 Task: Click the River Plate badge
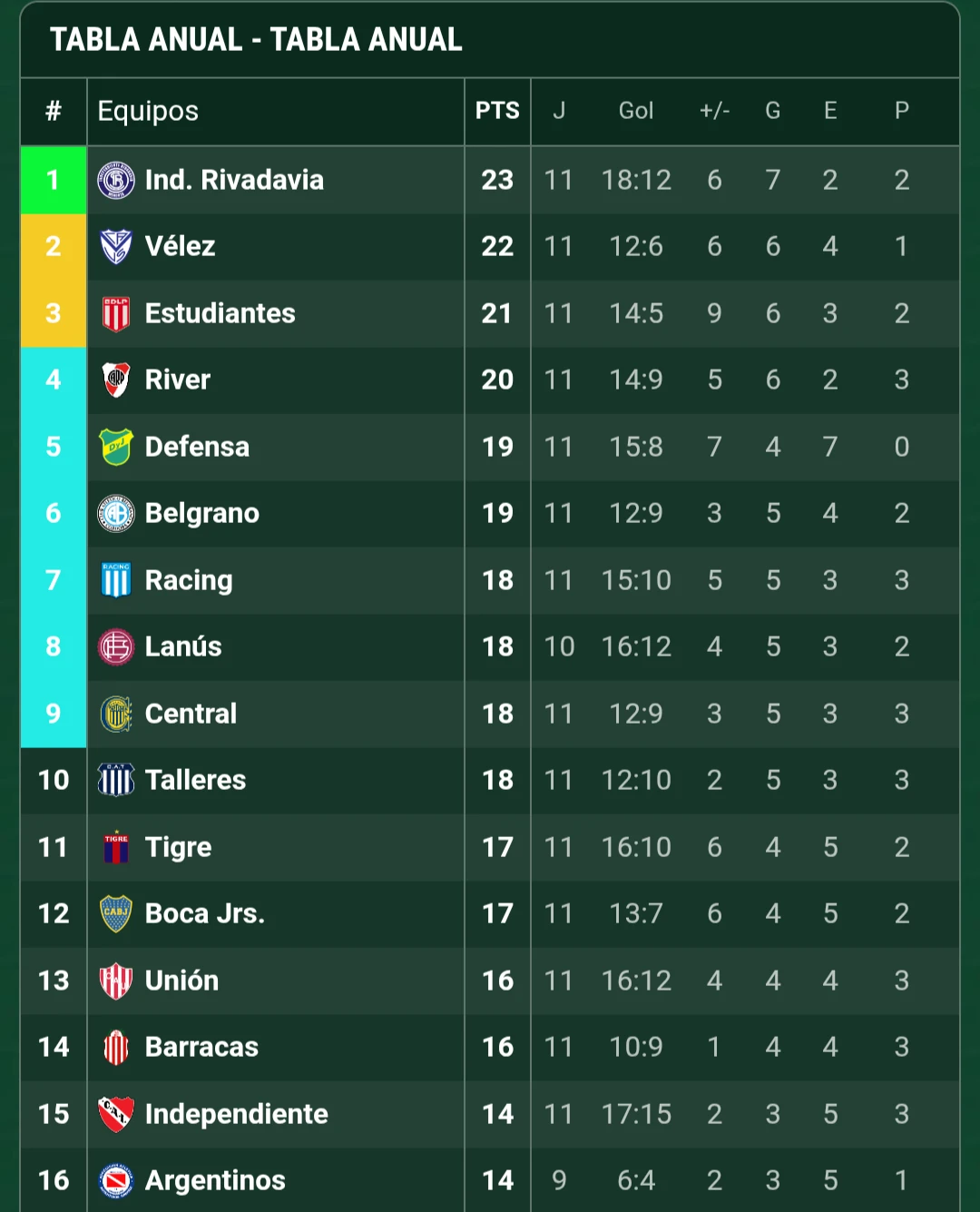114,379
